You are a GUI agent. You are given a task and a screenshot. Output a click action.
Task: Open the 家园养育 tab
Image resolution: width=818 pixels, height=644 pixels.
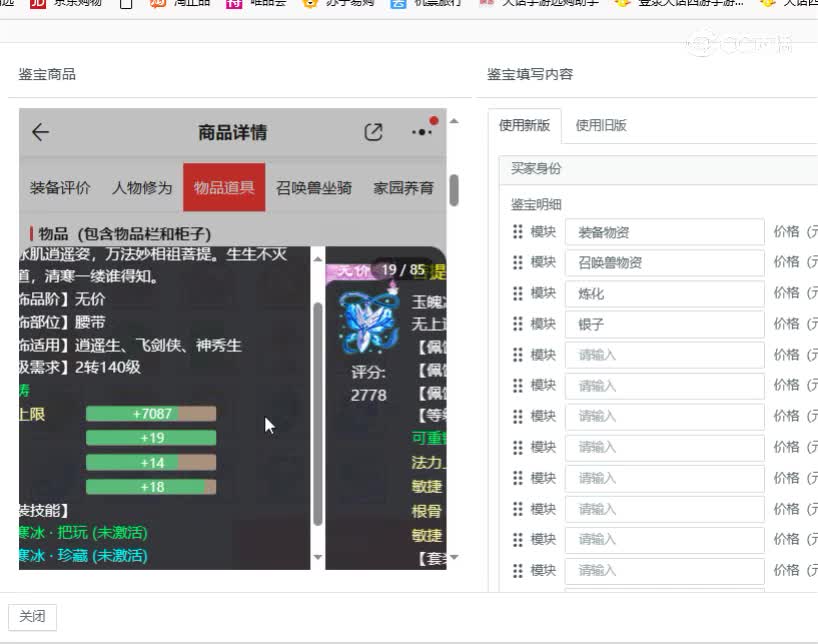point(403,187)
